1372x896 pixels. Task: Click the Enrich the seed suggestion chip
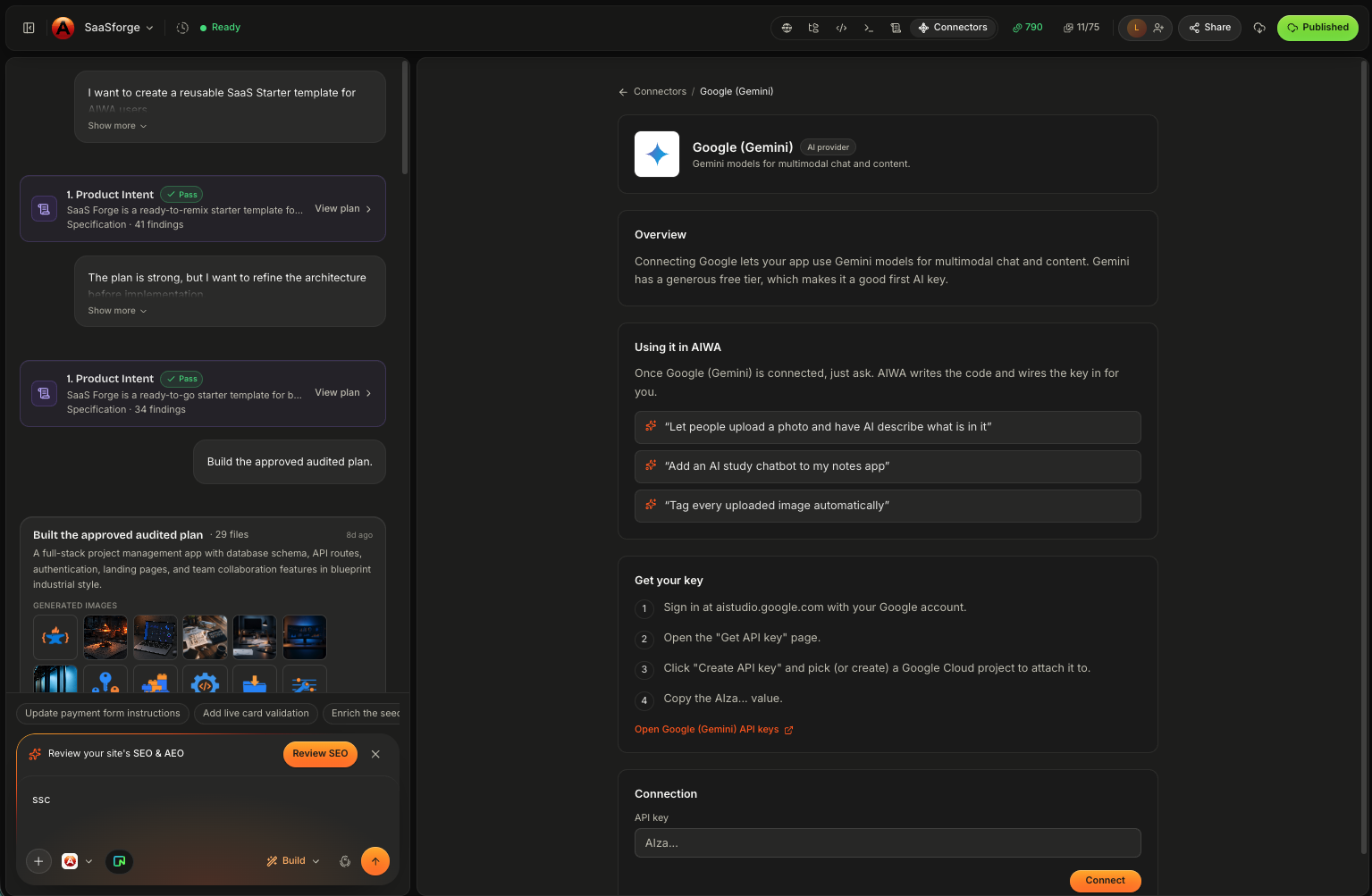(x=362, y=714)
